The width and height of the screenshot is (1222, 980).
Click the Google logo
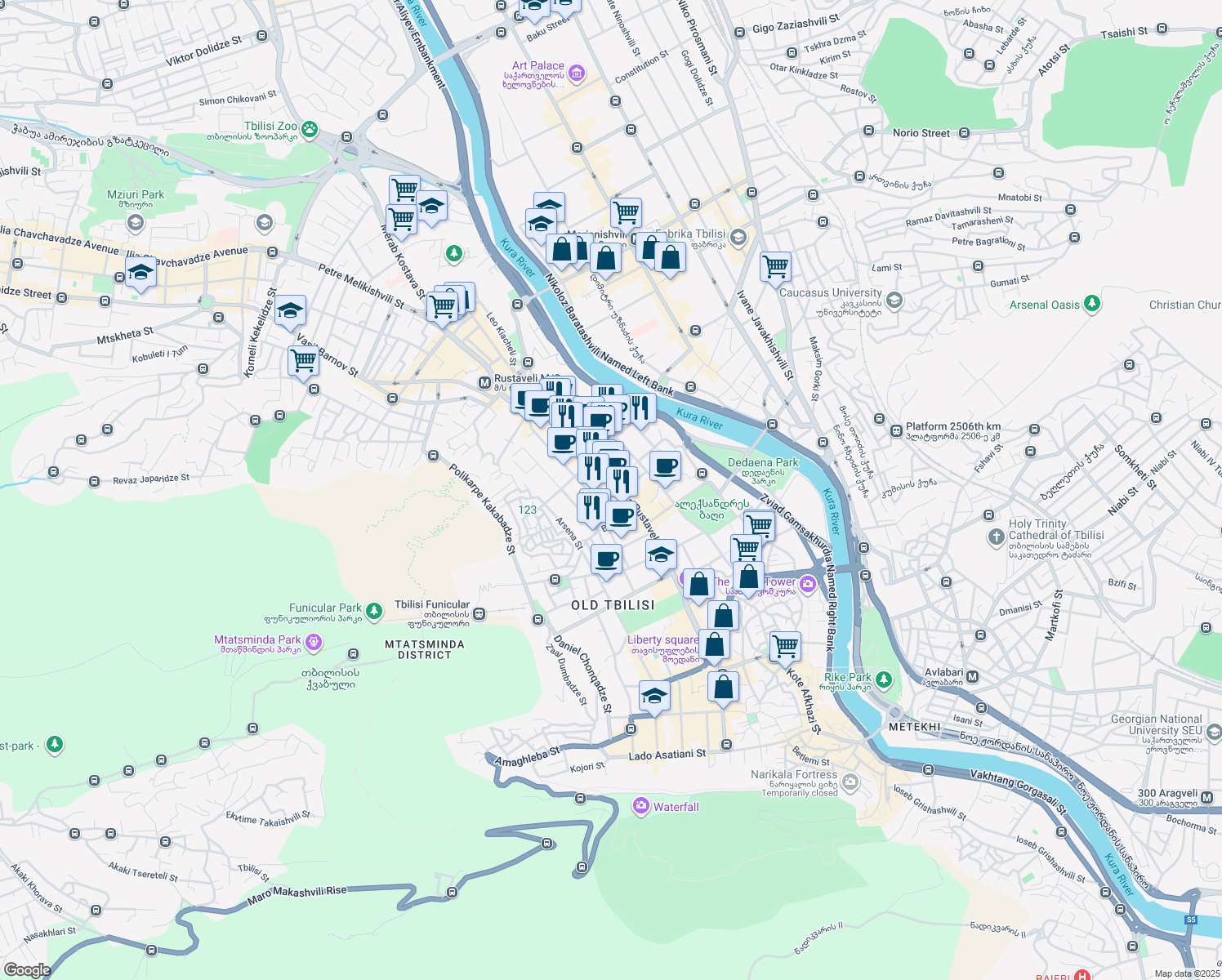[27, 969]
